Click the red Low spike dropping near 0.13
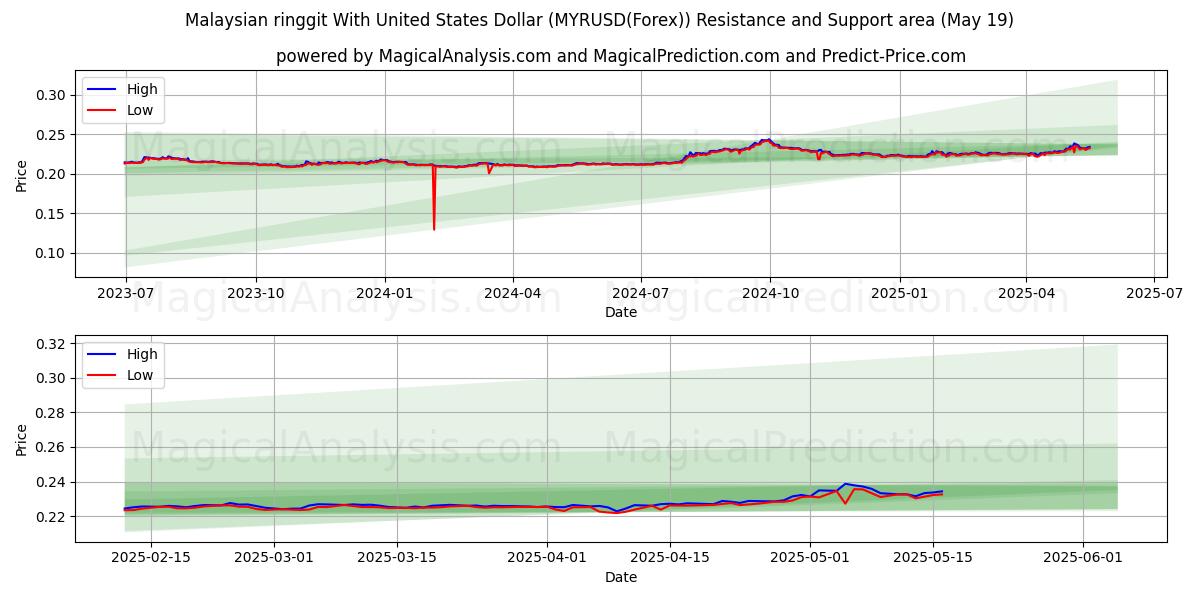 point(434,198)
